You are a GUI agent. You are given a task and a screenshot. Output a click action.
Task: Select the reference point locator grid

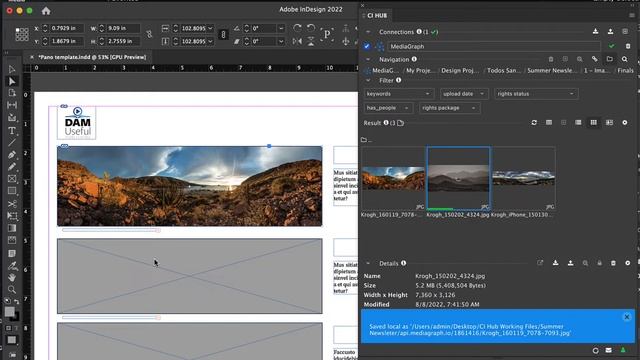pyautogui.click(x=22, y=34)
